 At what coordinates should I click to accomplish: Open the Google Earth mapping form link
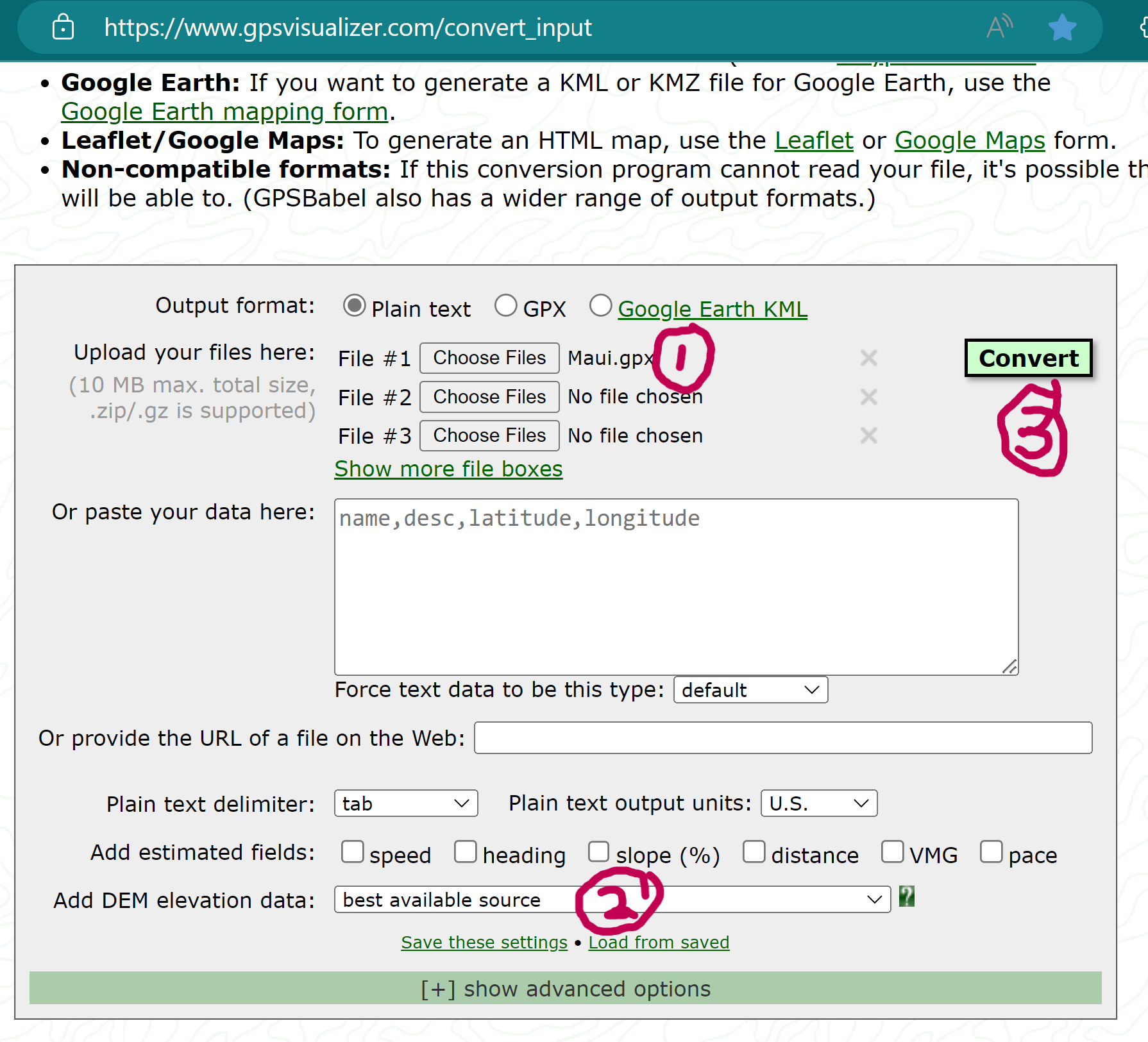pyautogui.click(x=224, y=112)
